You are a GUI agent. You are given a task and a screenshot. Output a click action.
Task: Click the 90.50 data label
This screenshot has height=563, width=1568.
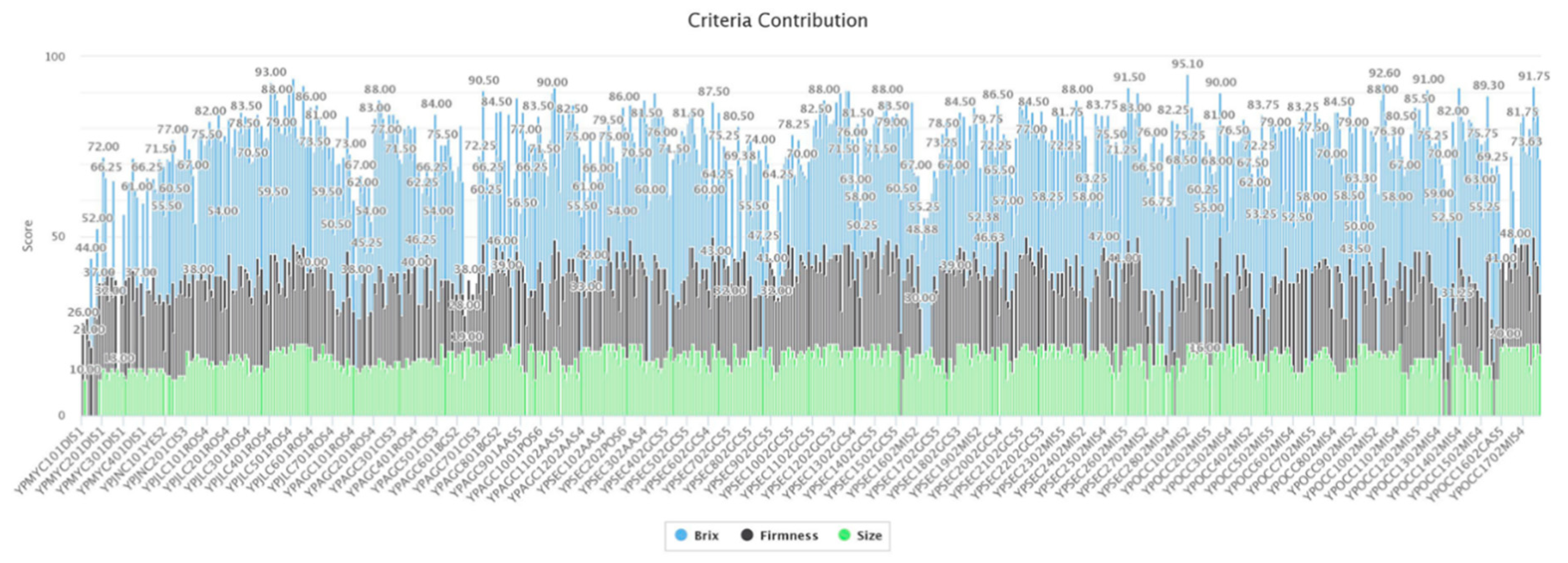tap(483, 80)
